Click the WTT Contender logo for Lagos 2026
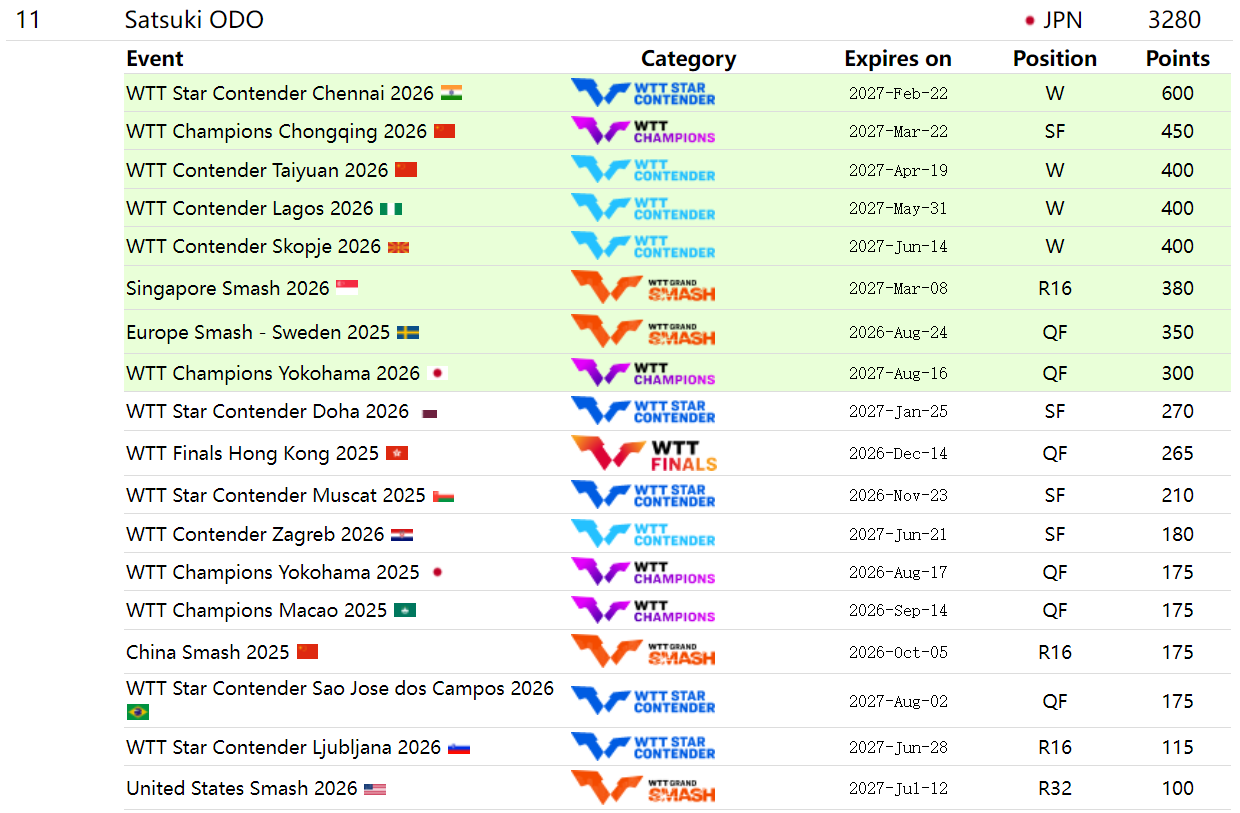1240x813 pixels. (x=643, y=208)
